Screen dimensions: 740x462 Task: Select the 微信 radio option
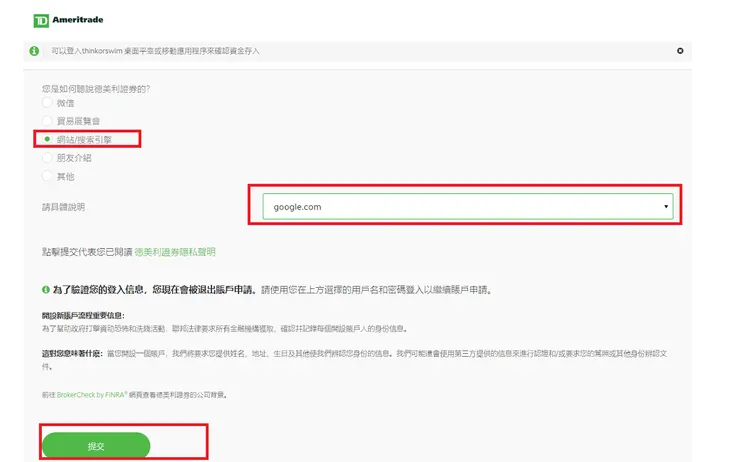coord(47,102)
